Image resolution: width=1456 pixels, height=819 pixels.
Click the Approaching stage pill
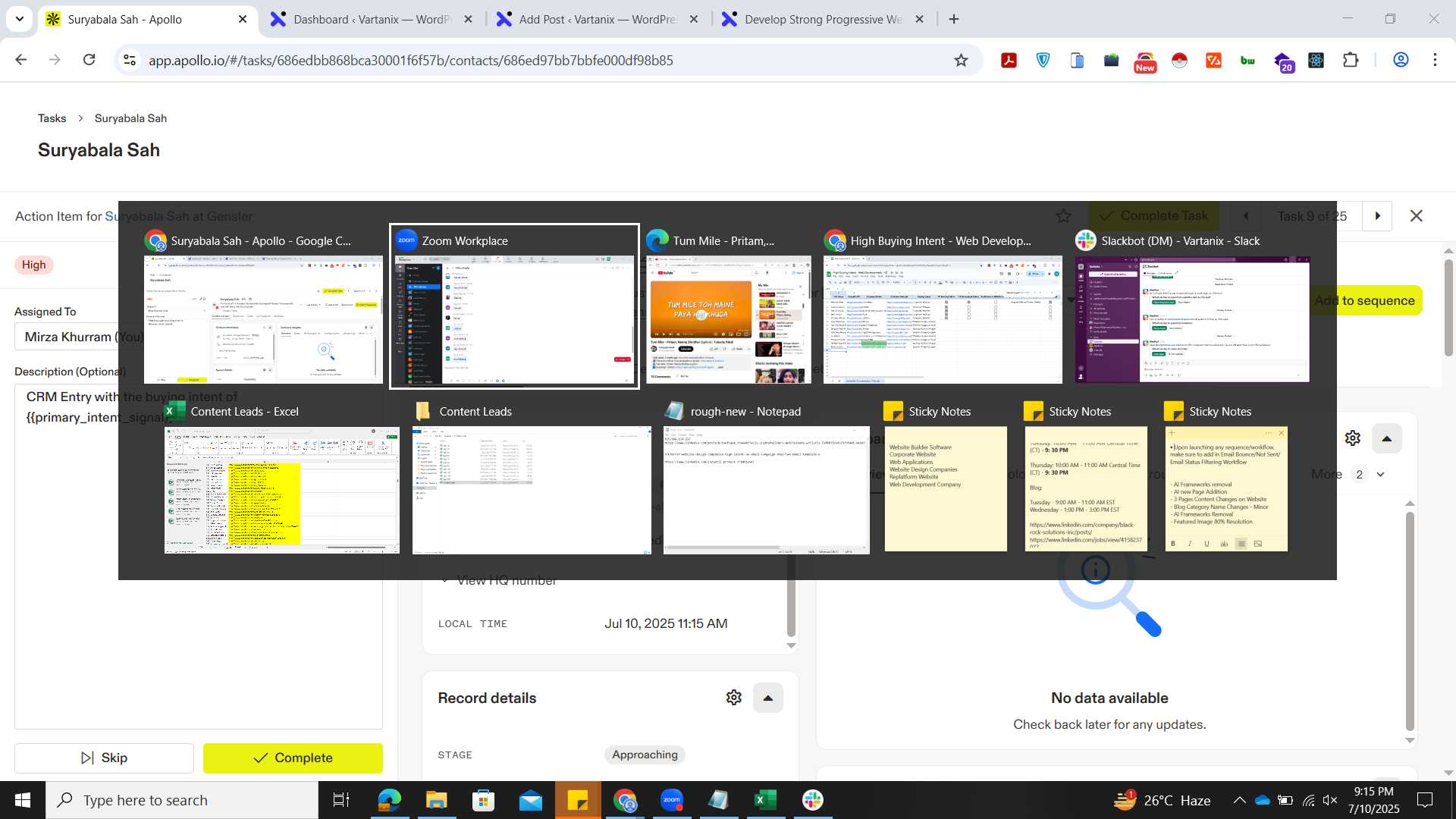point(645,755)
